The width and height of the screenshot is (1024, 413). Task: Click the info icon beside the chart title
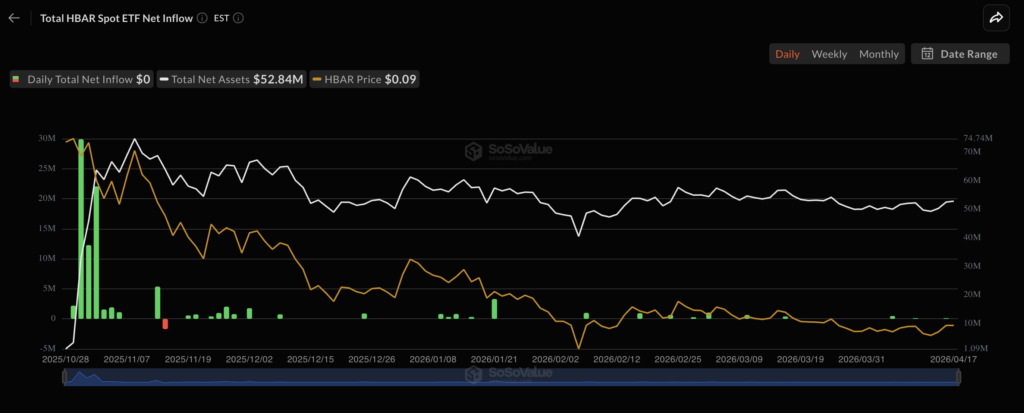click(x=203, y=18)
